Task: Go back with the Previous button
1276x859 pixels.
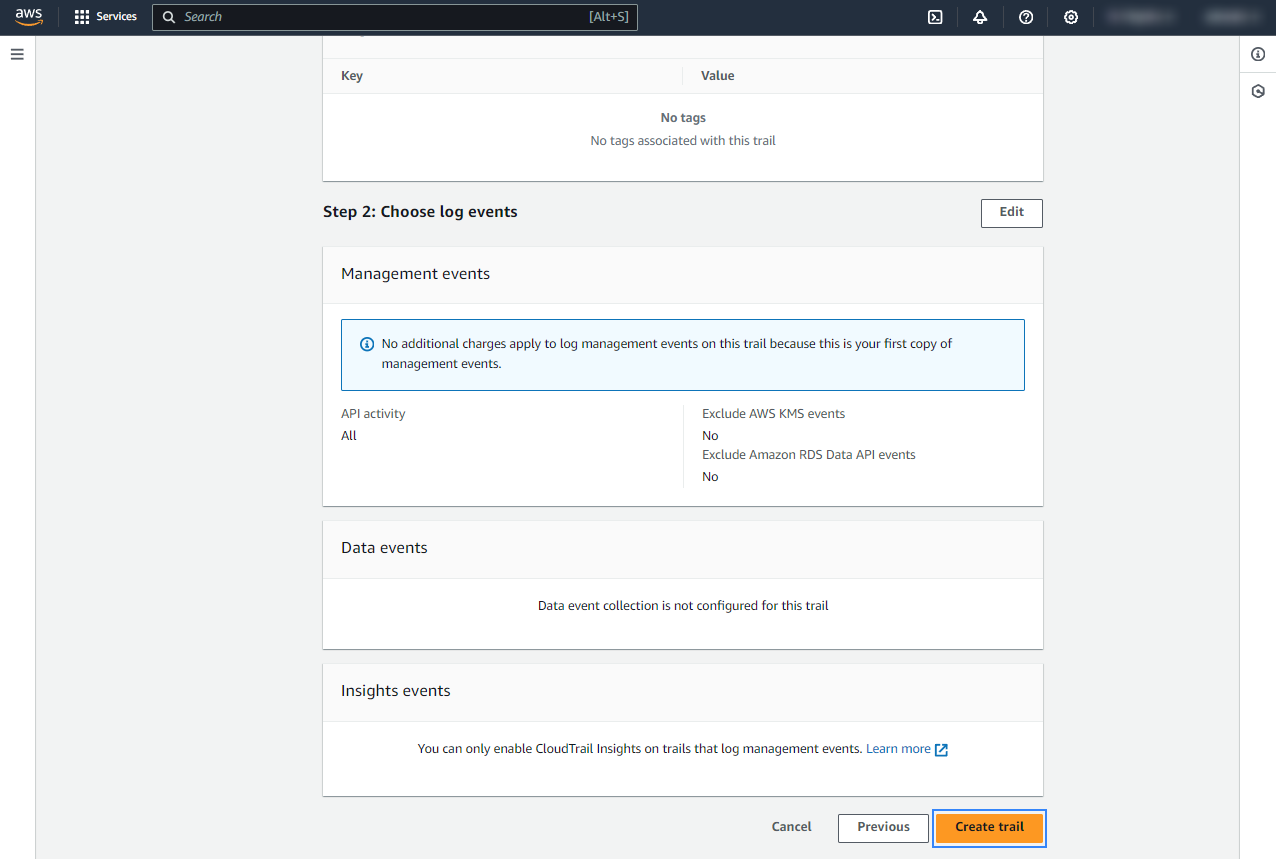Action: click(x=883, y=827)
